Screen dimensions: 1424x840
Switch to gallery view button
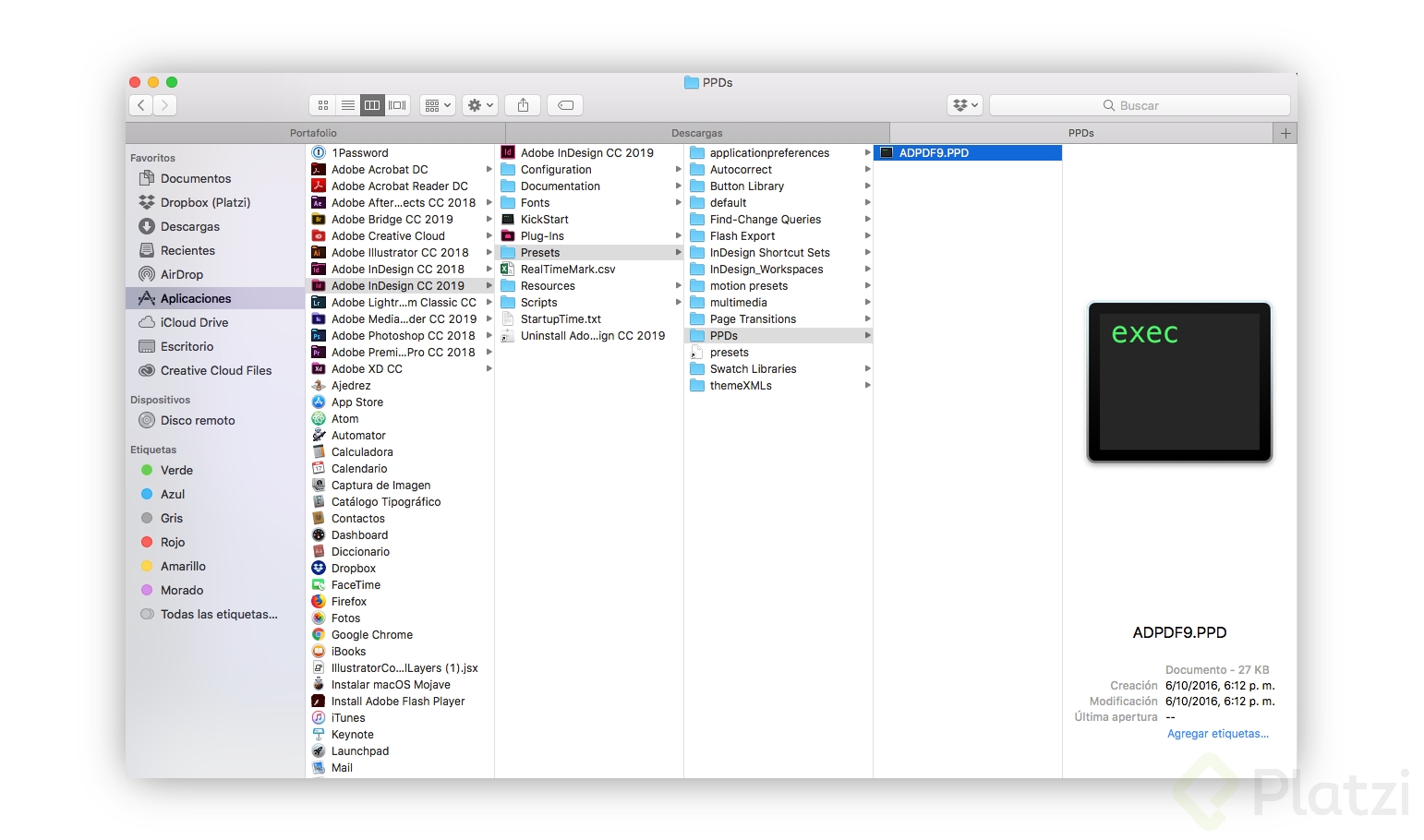coord(398,105)
